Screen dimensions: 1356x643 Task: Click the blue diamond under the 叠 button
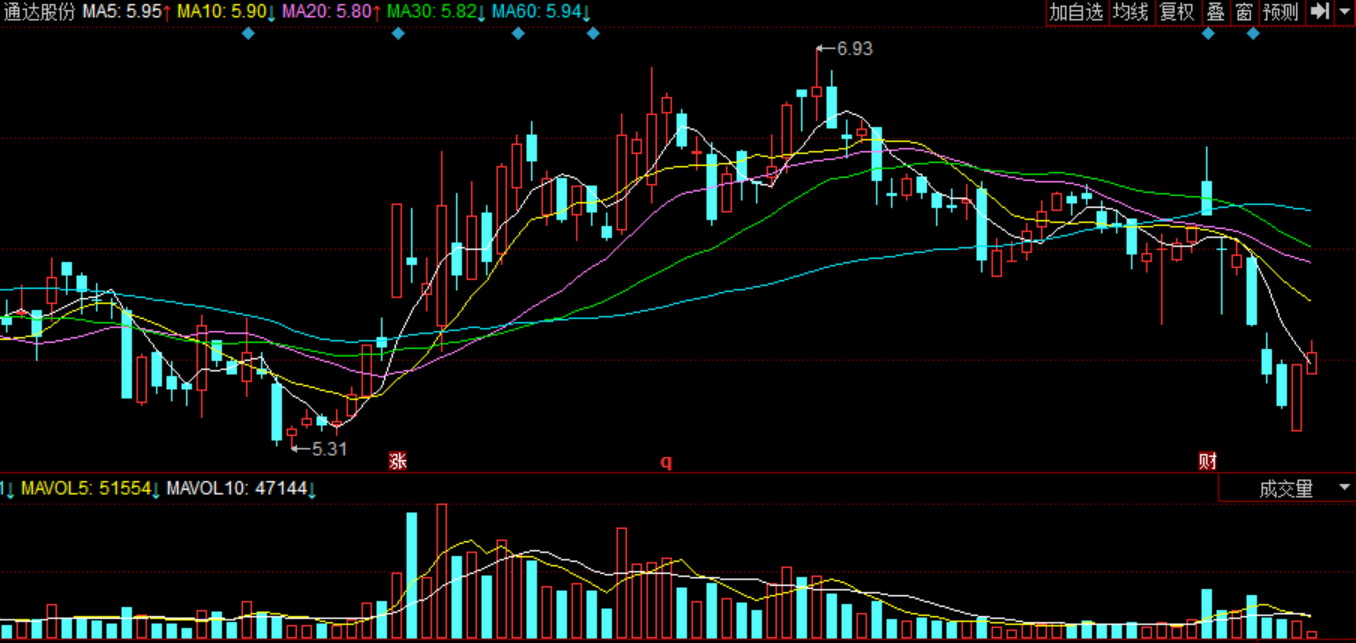1208,34
